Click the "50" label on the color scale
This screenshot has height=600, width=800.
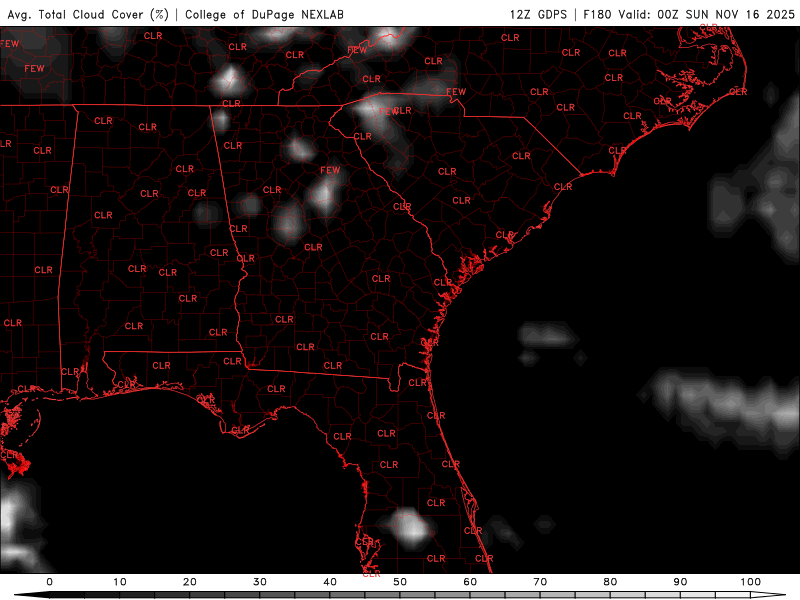400,582
